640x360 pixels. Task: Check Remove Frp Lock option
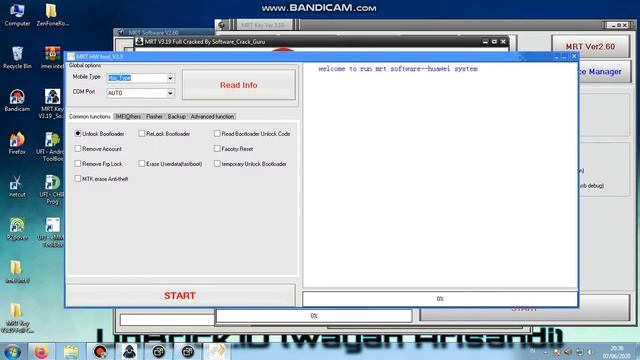[x=78, y=164]
